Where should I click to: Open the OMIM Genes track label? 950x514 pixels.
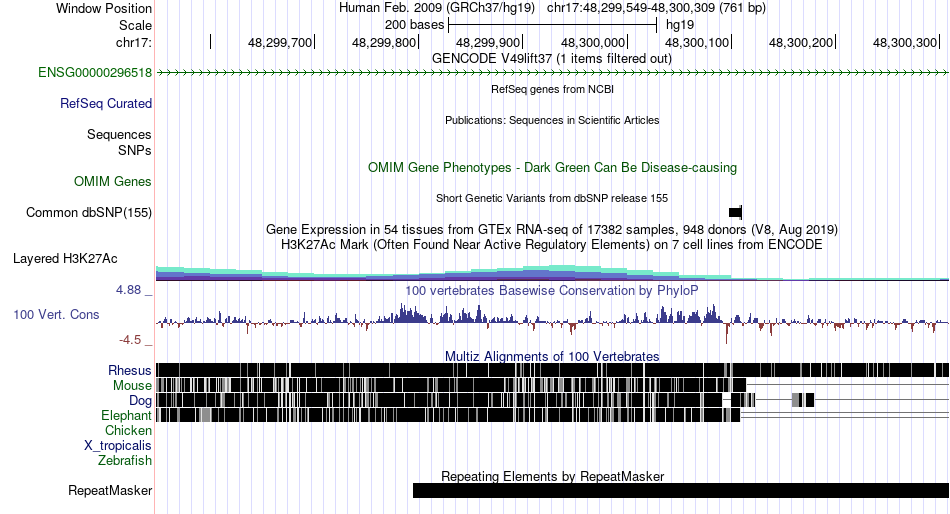113,182
